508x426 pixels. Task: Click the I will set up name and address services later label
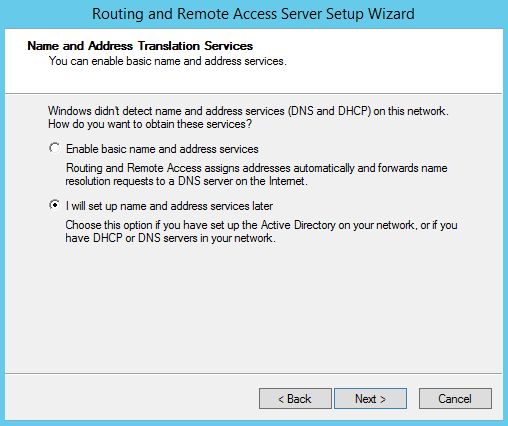(169, 206)
